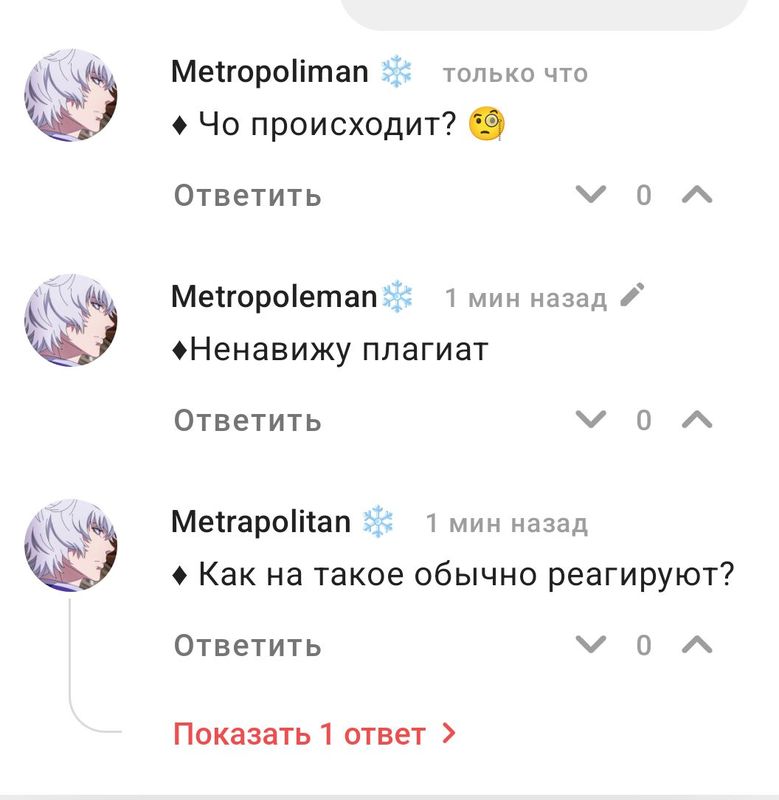Image resolution: width=779 pixels, height=800 pixels.
Task: Downvote the "Чо происходит?" comment
Action: (593, 194)
